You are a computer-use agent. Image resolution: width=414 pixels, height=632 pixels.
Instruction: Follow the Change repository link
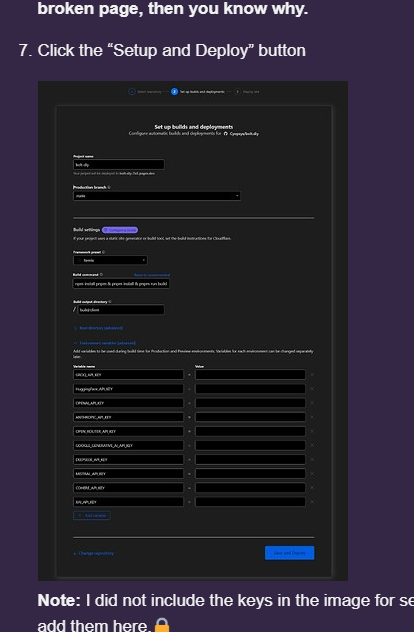pyautogui.click(x=94, y=553)
